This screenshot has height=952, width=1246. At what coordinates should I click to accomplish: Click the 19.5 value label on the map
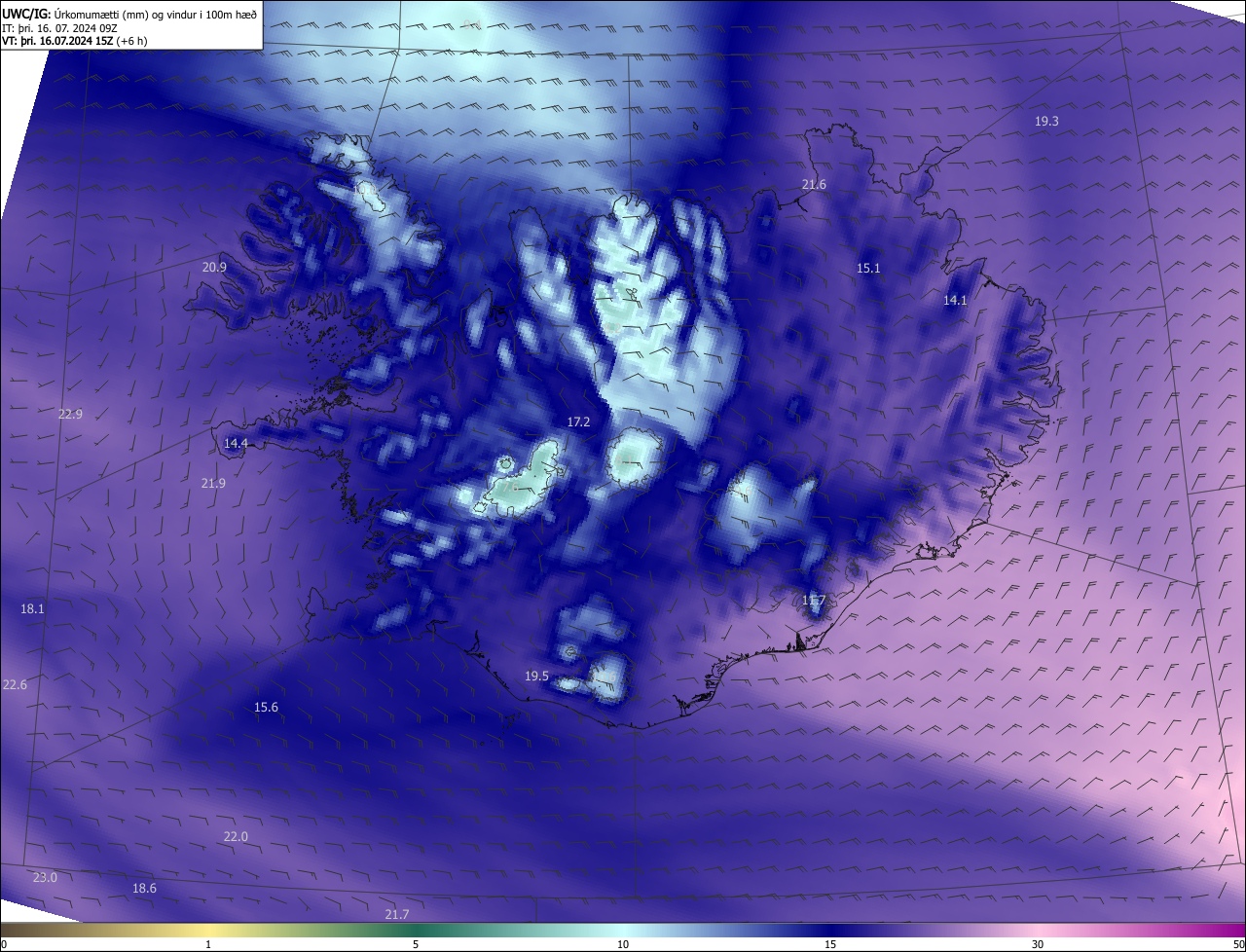(x=536, y=676)
